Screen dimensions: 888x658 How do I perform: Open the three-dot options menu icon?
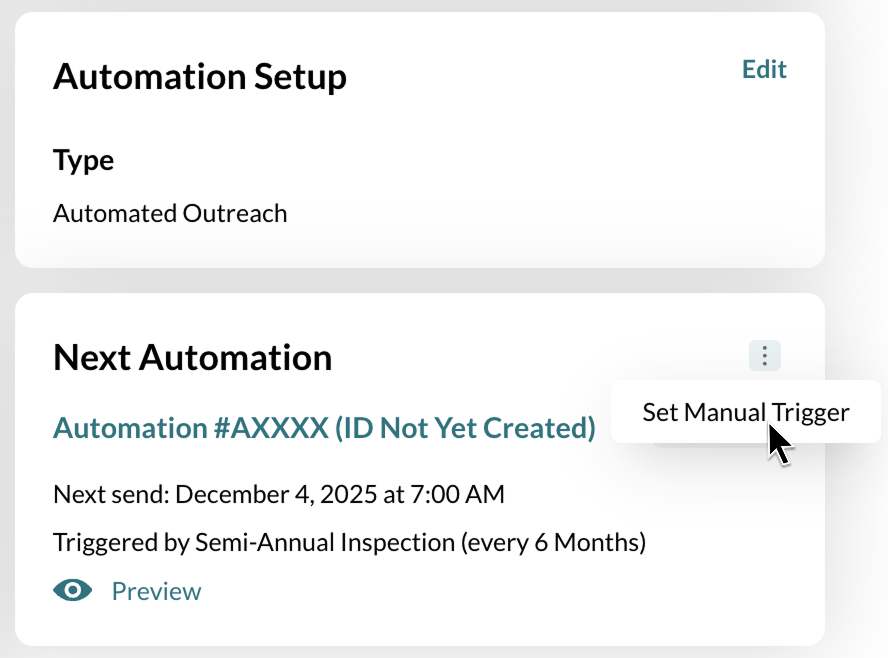click(x=764, y=355)
